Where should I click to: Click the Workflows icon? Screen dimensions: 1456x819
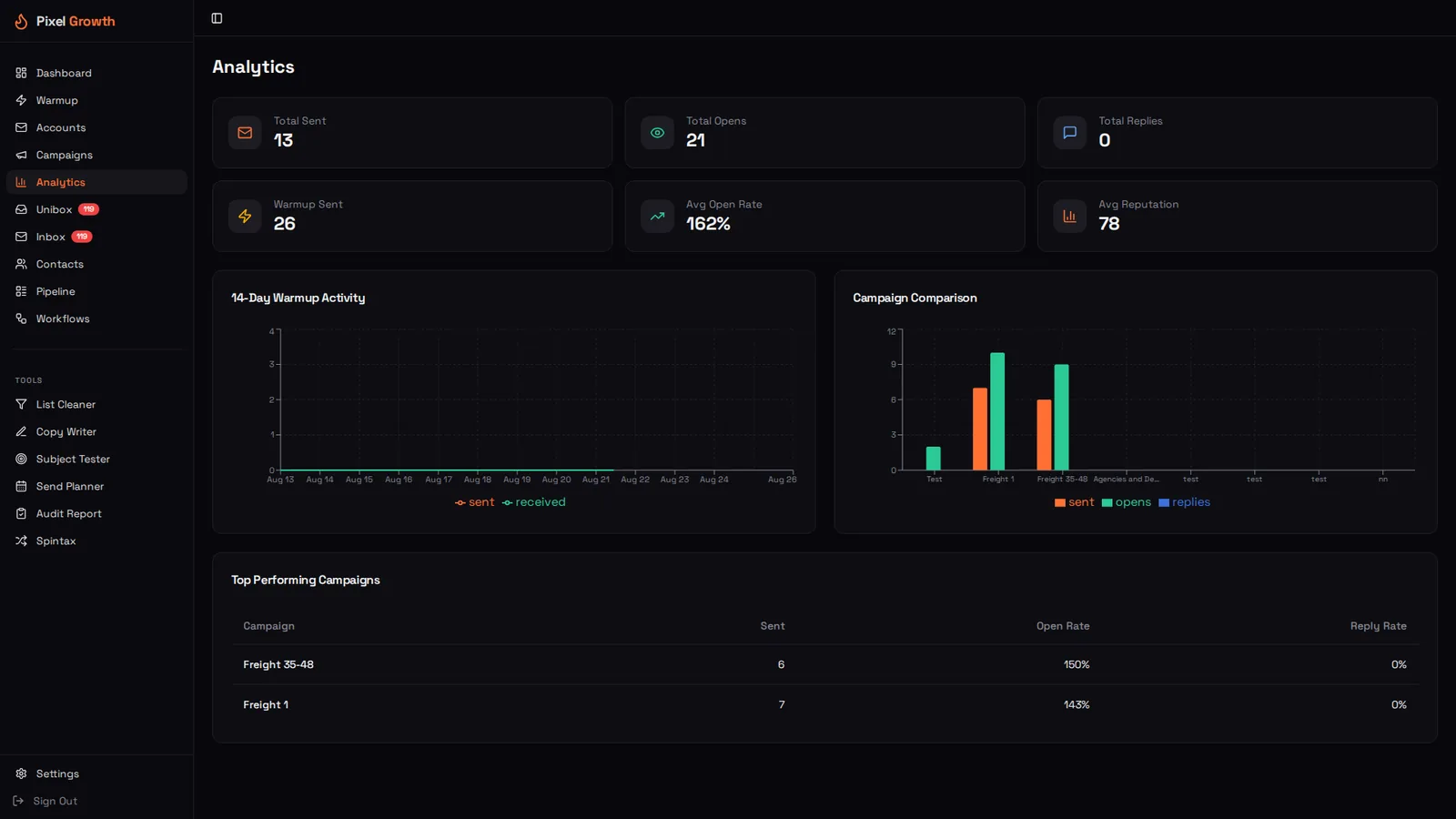pos(21,318)
